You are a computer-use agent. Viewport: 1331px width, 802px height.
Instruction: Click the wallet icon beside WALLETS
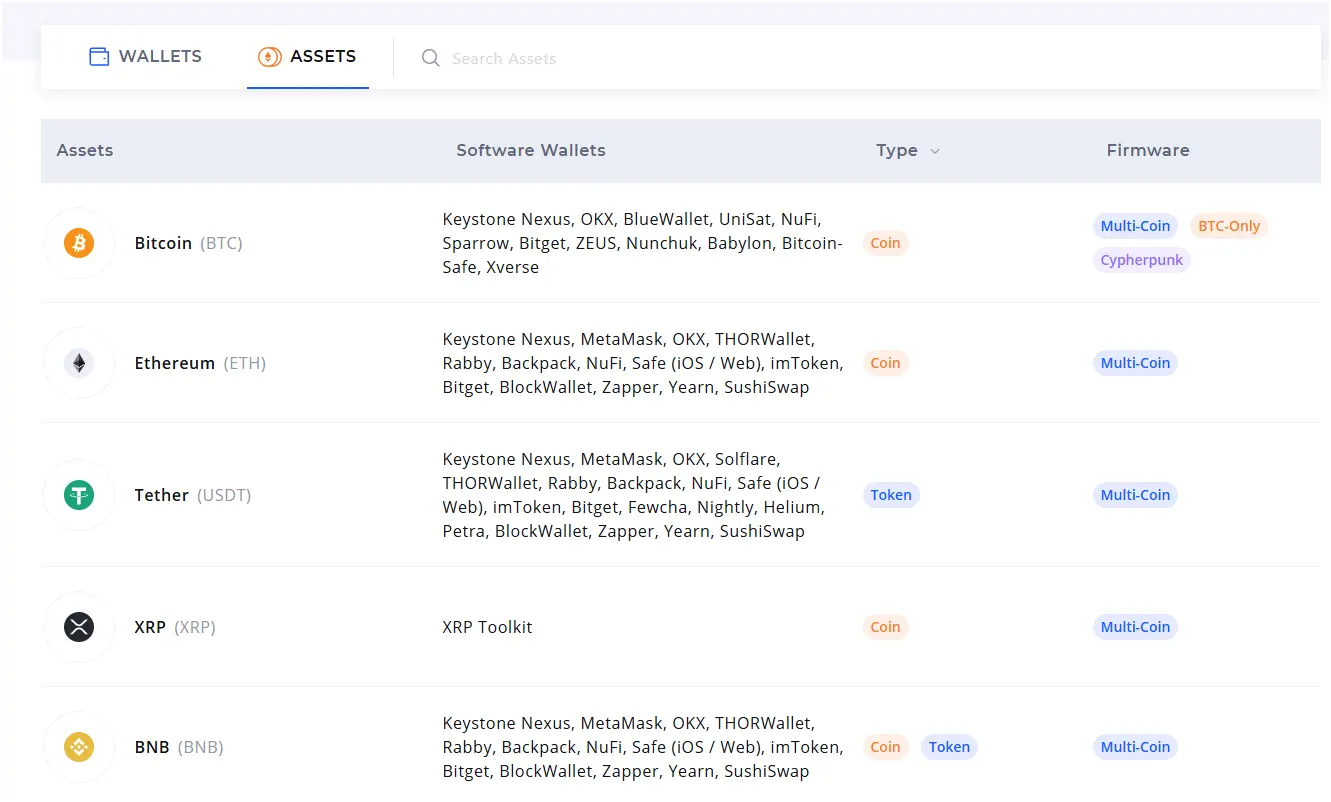tap(99, 57)
